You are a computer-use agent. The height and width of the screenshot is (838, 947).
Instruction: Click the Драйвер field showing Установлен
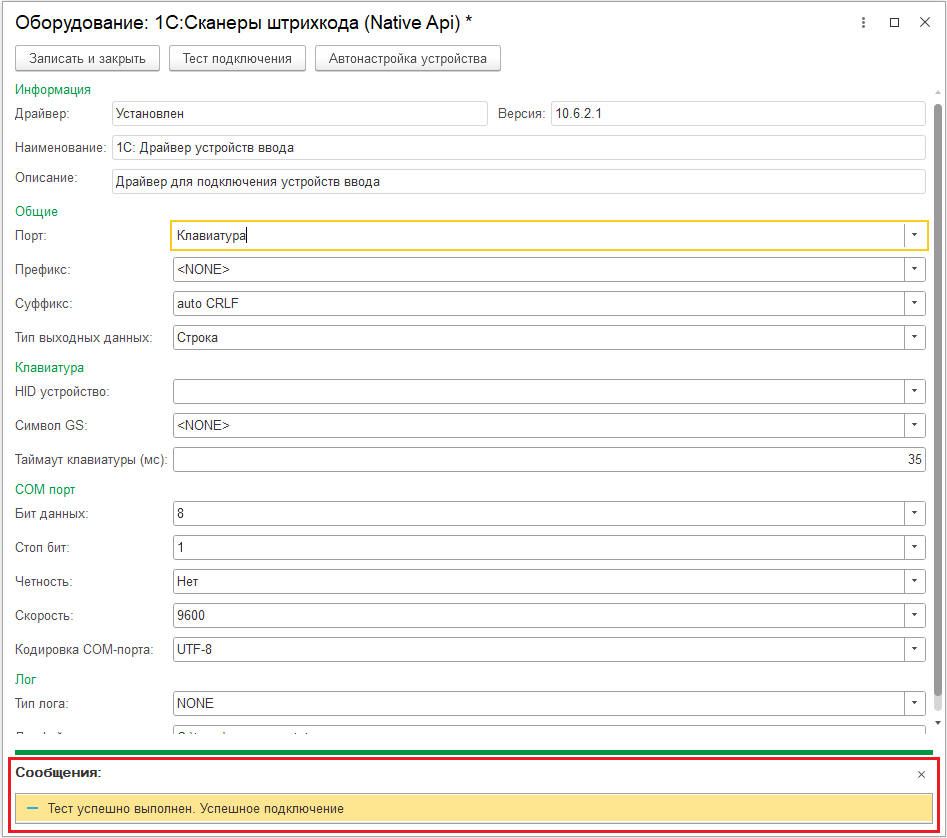point(300,114)
